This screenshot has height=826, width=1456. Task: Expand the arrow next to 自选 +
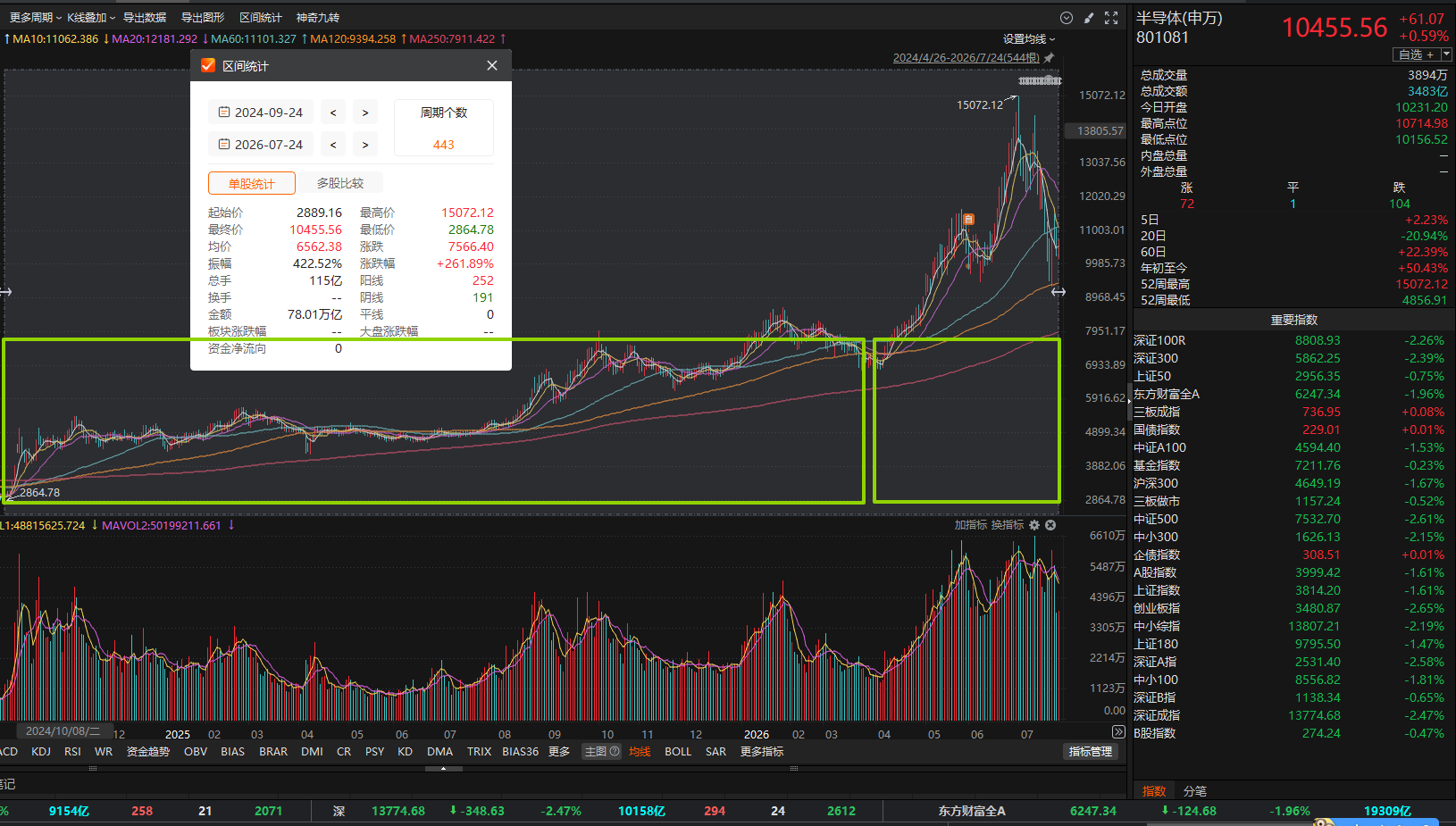[x=1447, y=54]
